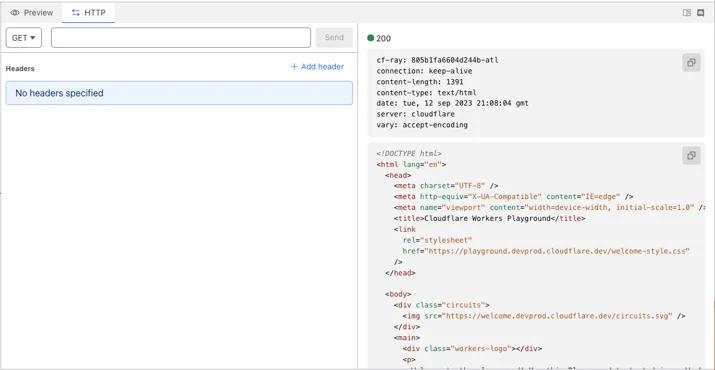Click the 'content-type: text/html' line
This screenshot has height=370, width=715.
pos(426,93)
